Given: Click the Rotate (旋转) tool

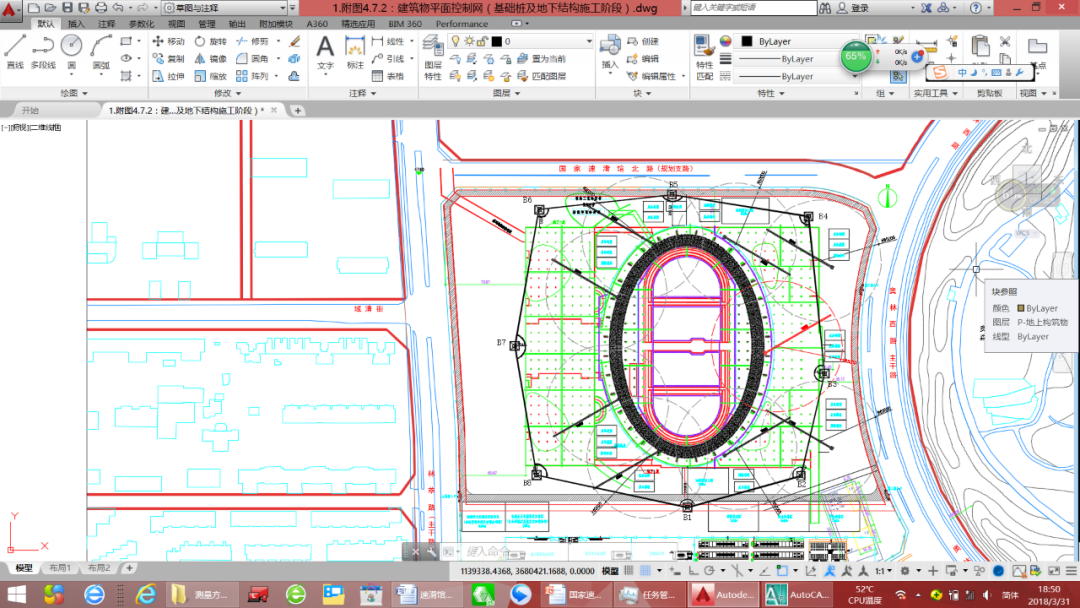Looking at the screenshot, I should pyautogui.click(x=210, y=41).
